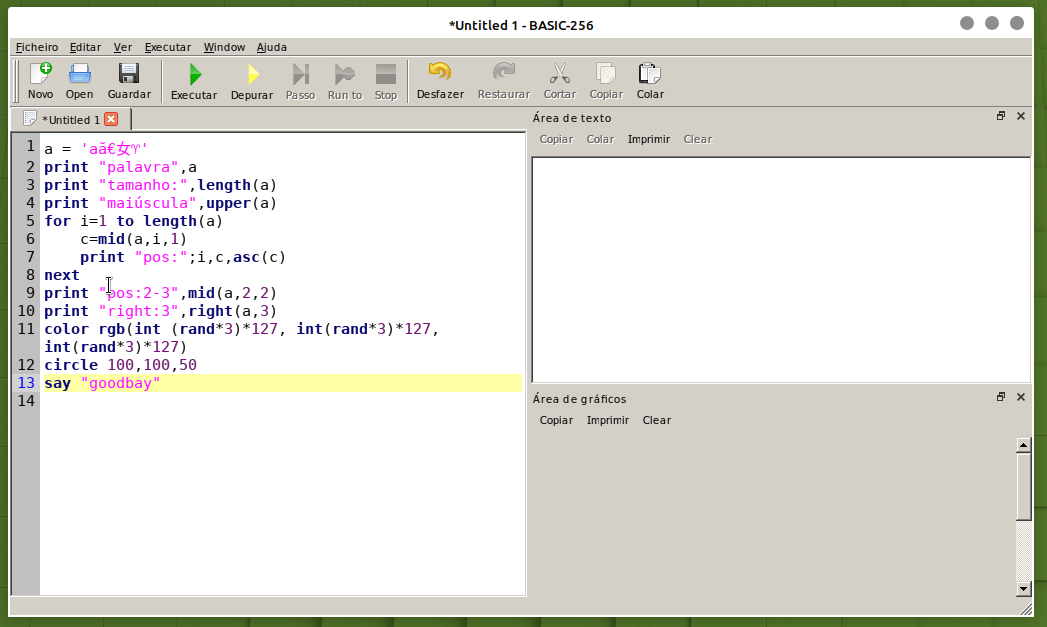Image resolution: width=1047 pixels, height=627 pixels.
Task: Click Imprimir in Área de texto
Action: click(x=648, y=140)
